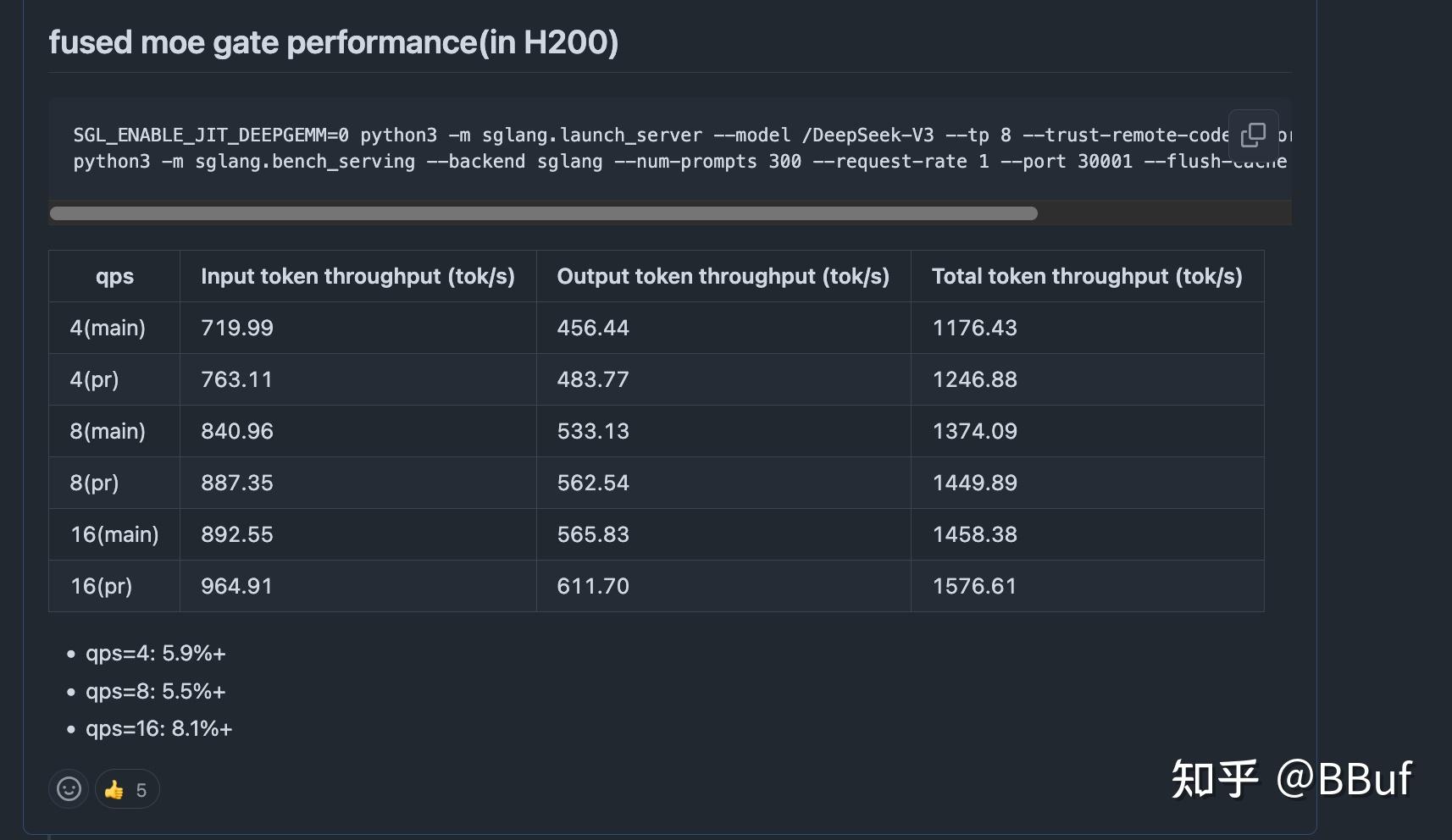Click the cell showing 1576.61

973,585
